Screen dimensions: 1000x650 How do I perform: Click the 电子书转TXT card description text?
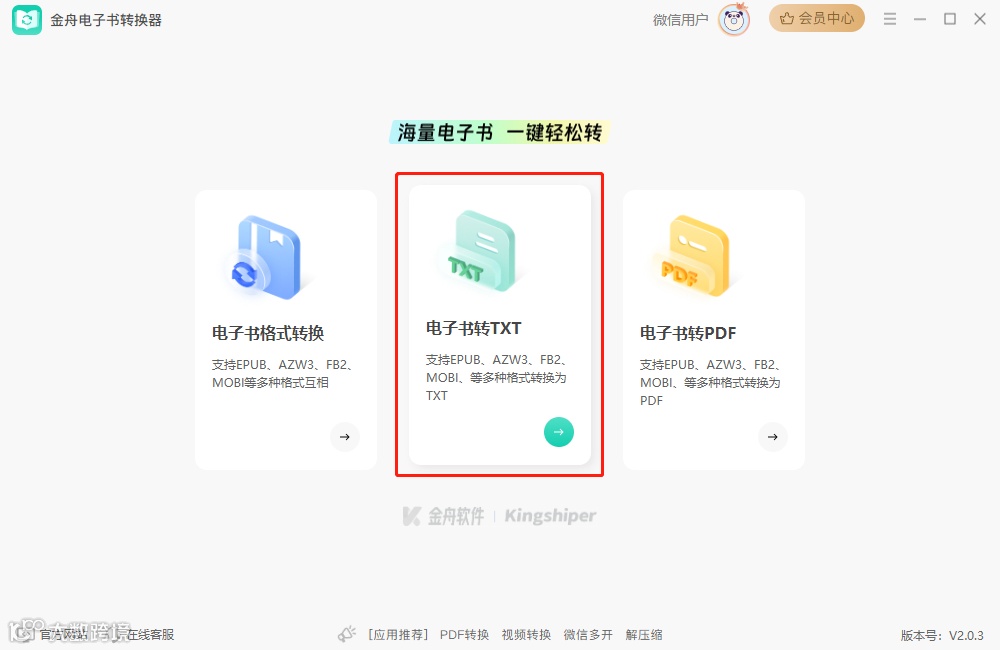[x=496, y=378]
